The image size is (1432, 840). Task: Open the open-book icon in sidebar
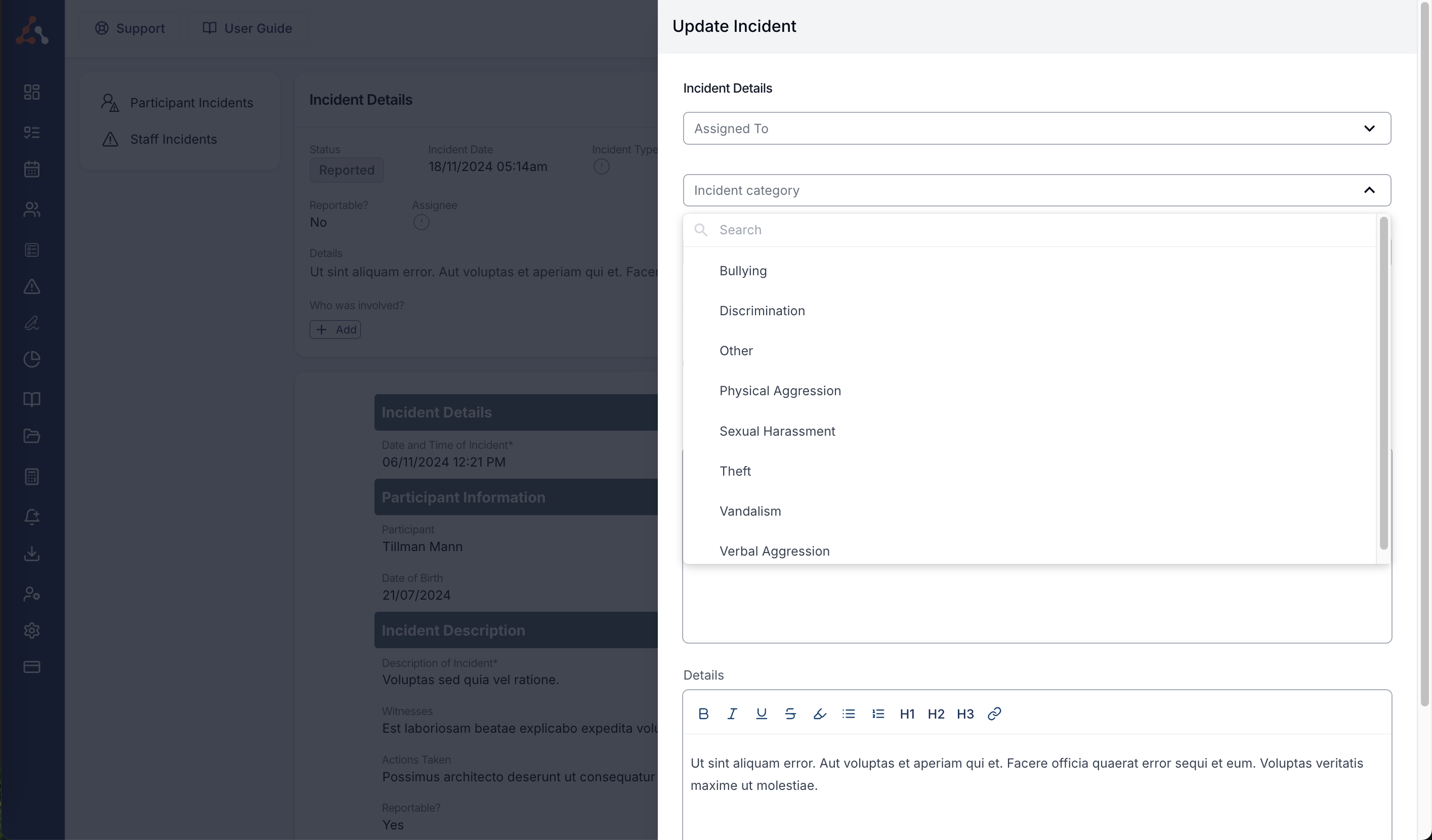tap(32, 400)
